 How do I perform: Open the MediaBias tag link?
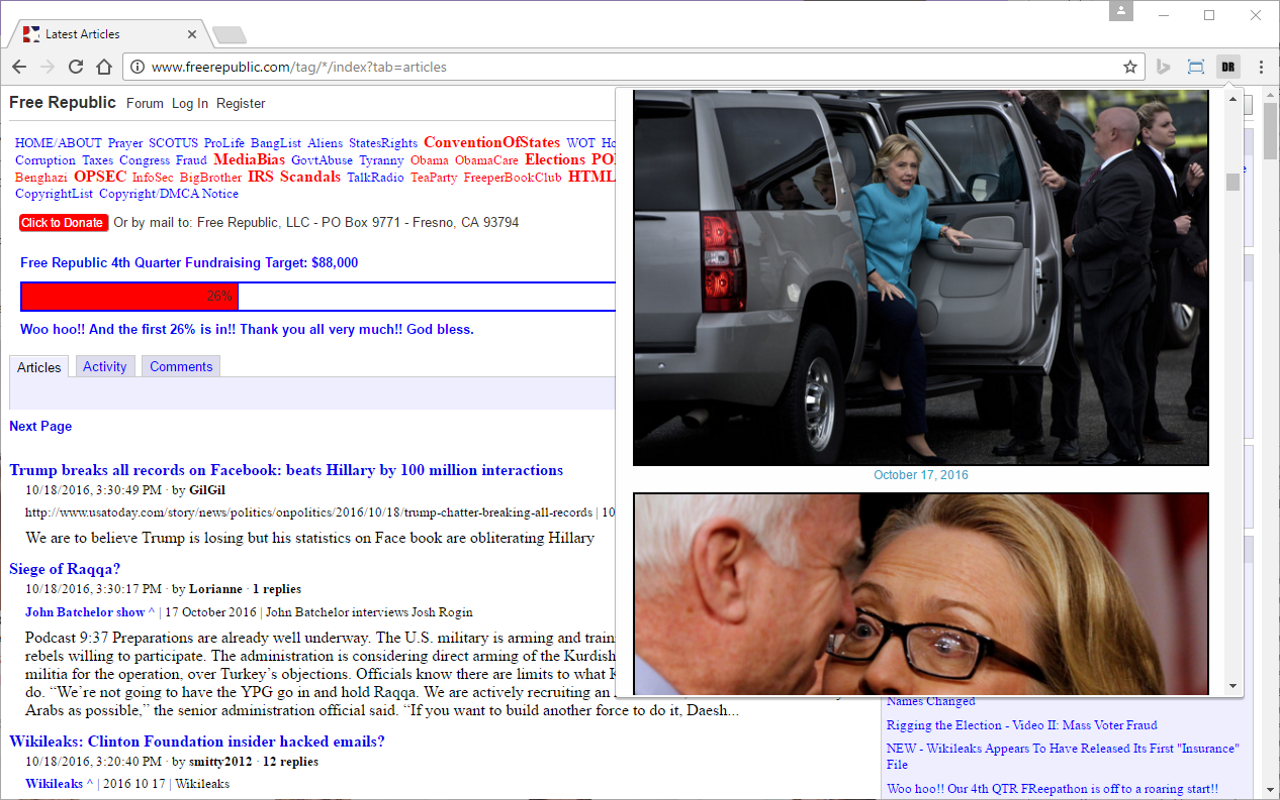click(249, 159)
